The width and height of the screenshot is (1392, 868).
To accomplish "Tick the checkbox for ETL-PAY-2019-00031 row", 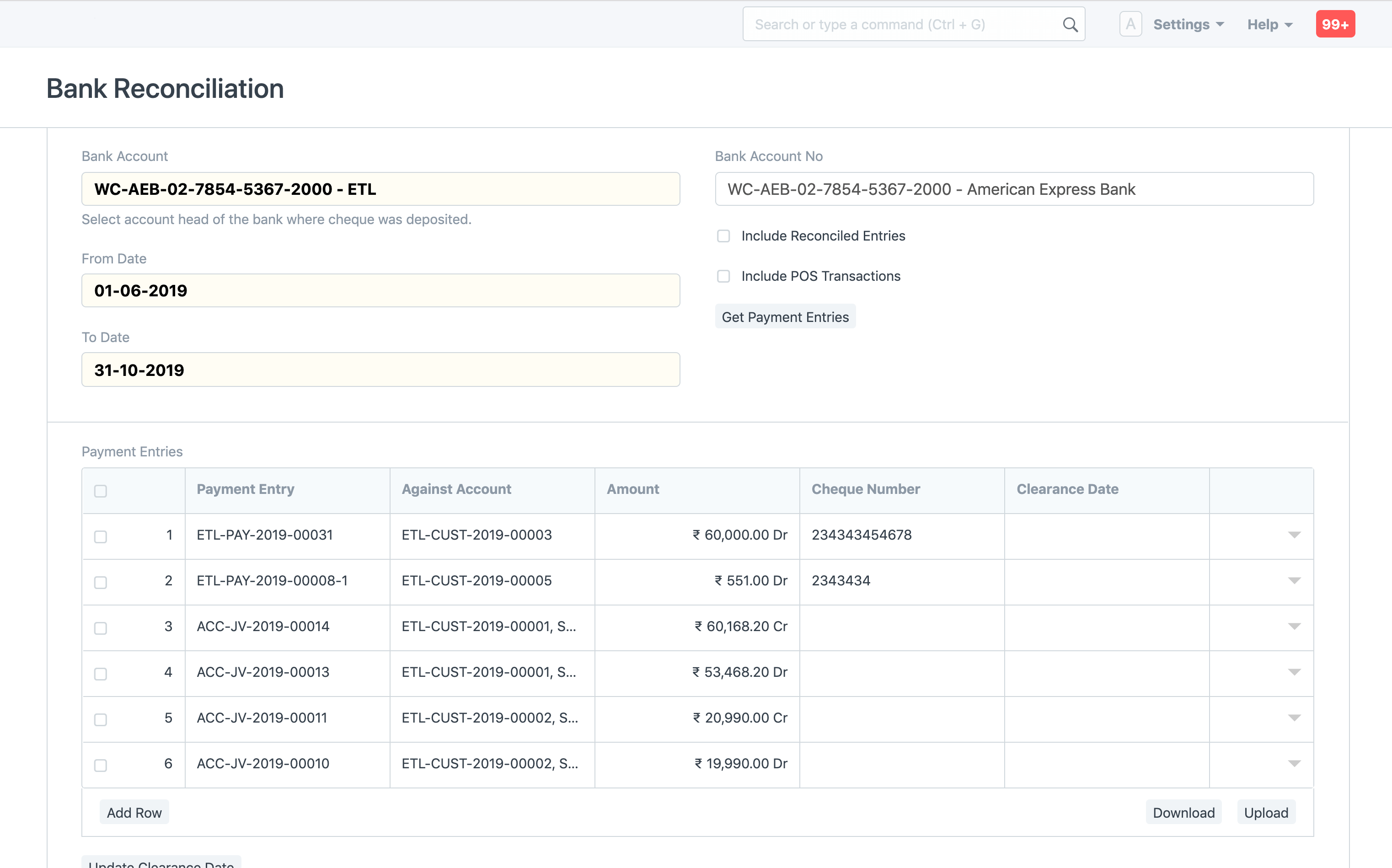I will pos(101,537).
